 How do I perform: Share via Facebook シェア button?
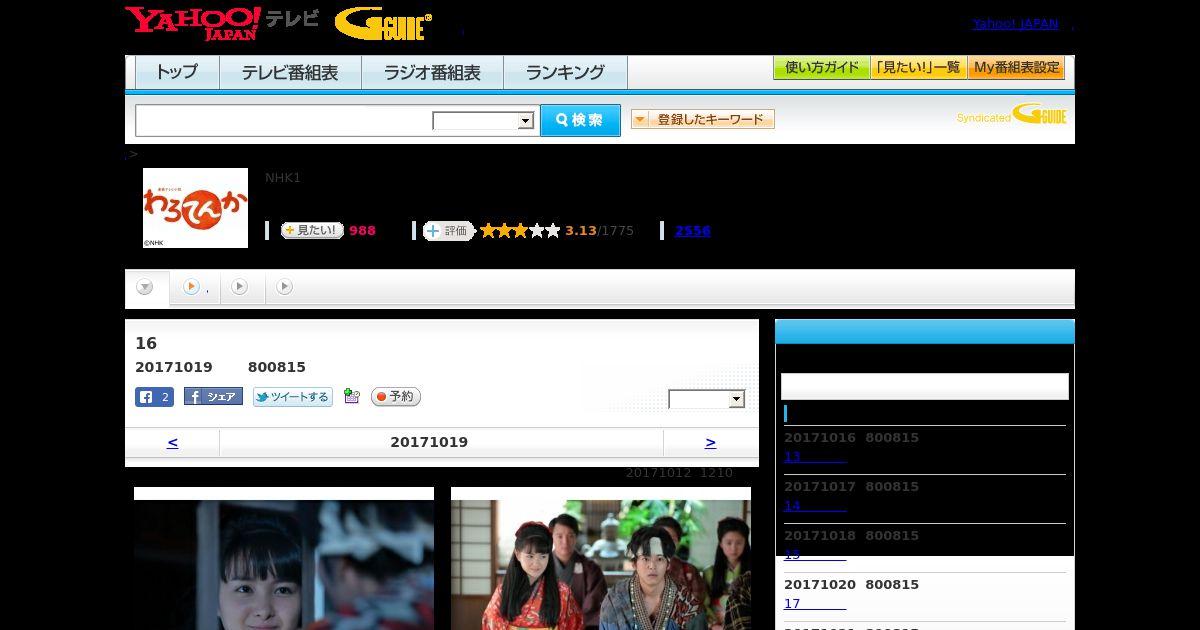(213, 397)
